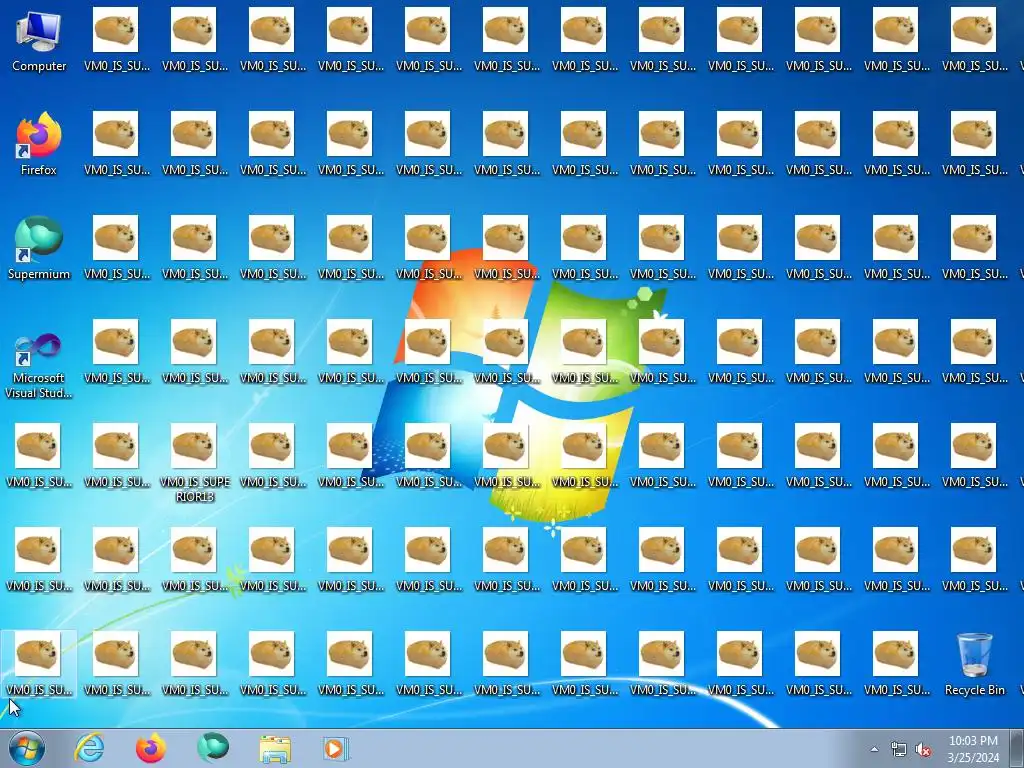1024x768 pixels.
Task: Launch Firefox from the taskbar
Action: [151, 748]
